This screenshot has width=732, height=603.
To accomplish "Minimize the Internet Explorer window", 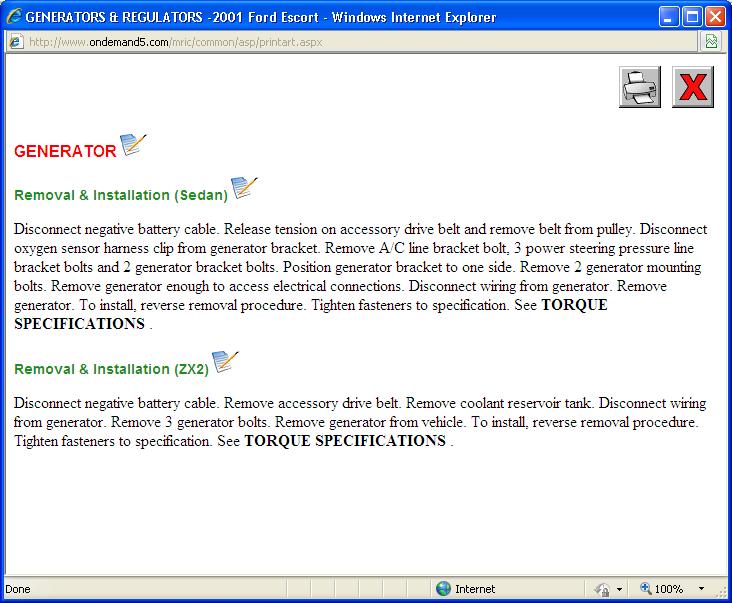I will click(669, 17).
